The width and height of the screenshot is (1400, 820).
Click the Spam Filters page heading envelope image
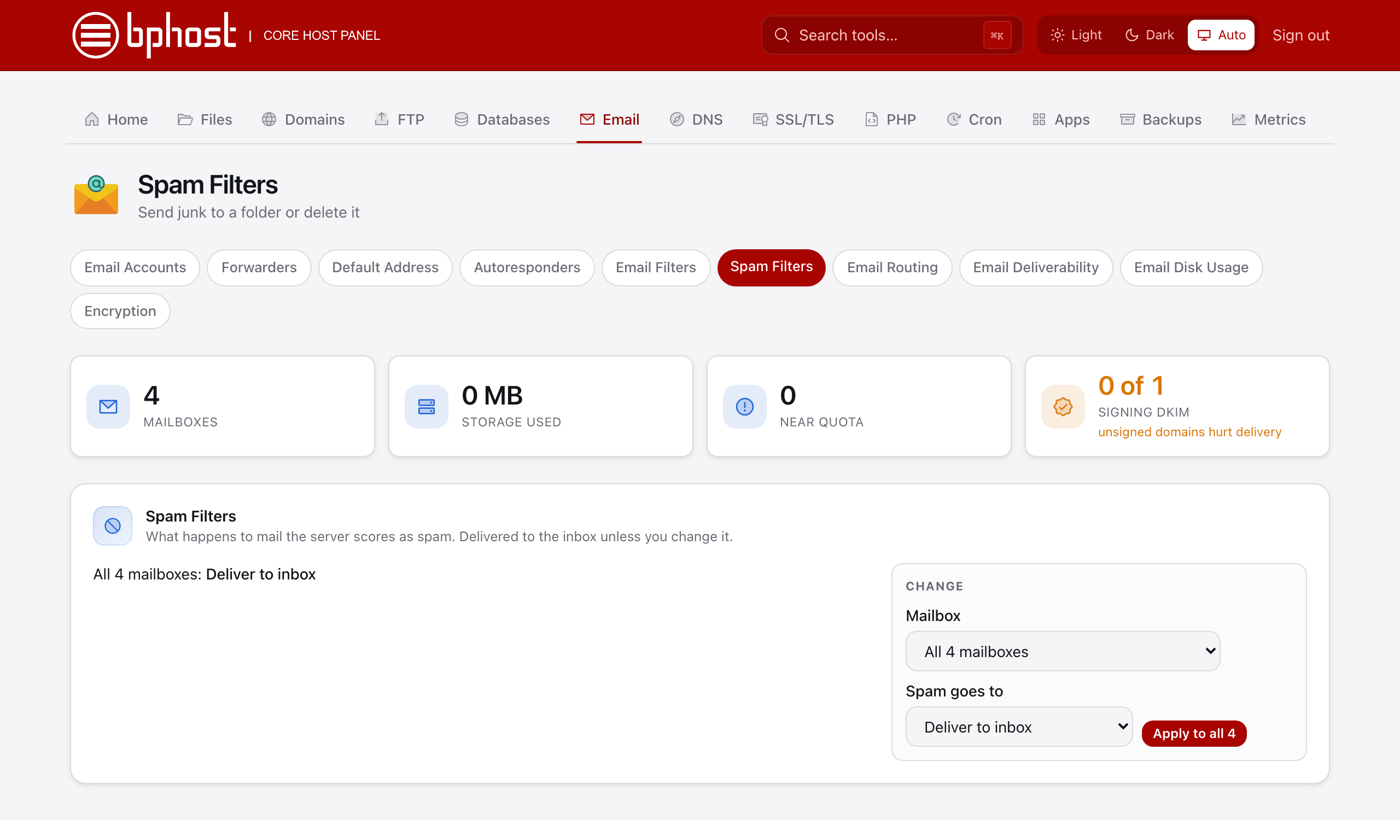[x=96, y=196]
